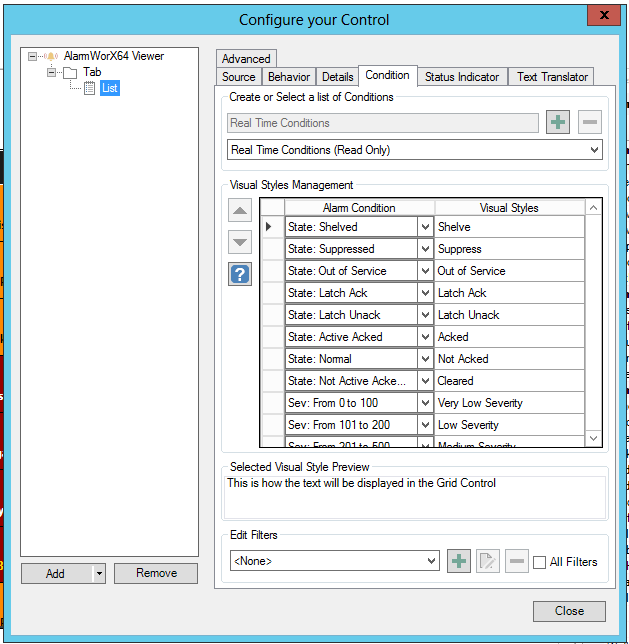629x644 pixels.
Task: Enable the All Filters checkbox
Action: tap(540, 562)
